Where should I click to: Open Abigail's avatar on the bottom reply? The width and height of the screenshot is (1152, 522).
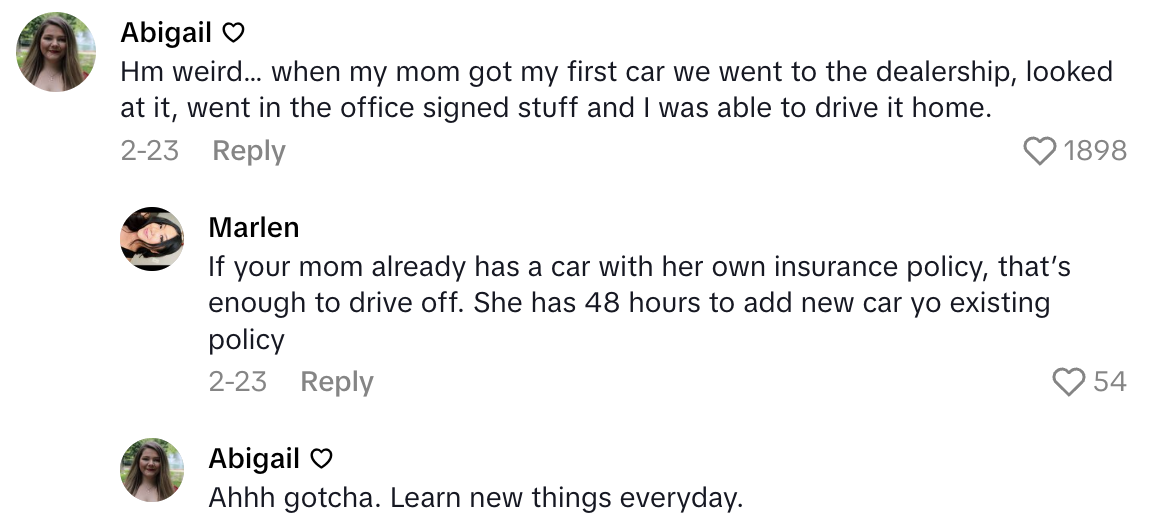152,469
